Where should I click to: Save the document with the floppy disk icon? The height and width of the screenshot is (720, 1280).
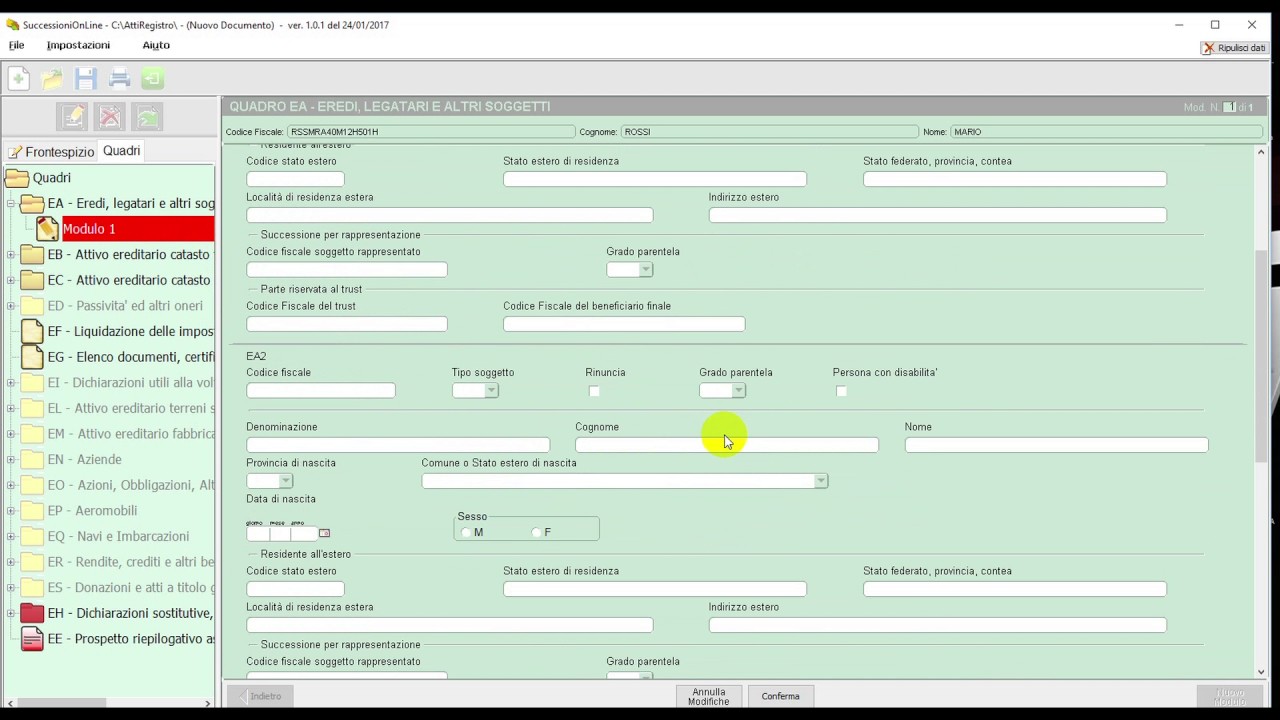click(86, 78)
